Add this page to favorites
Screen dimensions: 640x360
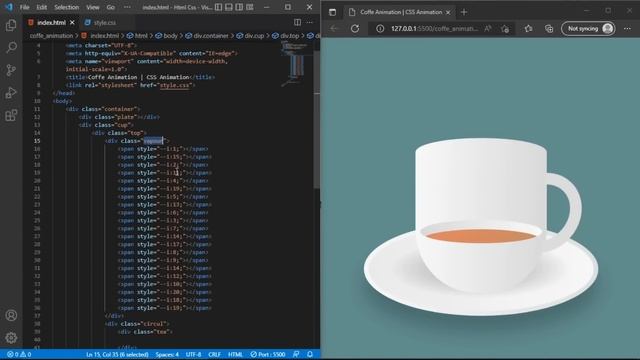tap(505, 29)
